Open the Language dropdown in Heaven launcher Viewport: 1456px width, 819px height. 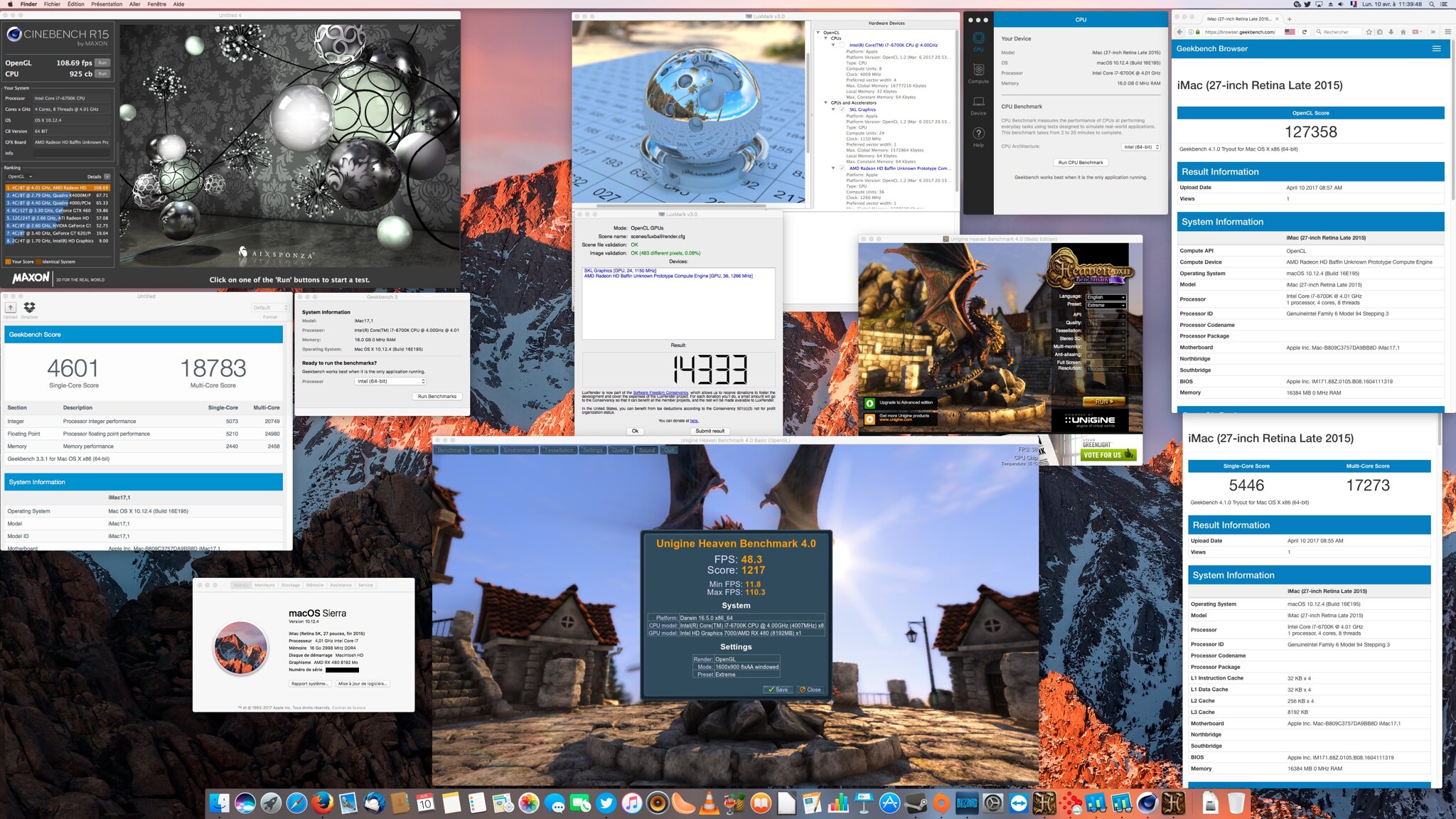1106,297
